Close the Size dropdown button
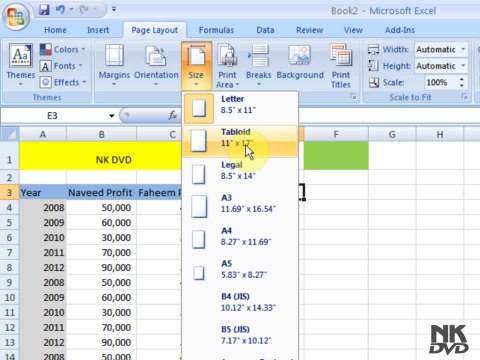Viewport: 480px width, 360px height. click(x=196, y=65)
